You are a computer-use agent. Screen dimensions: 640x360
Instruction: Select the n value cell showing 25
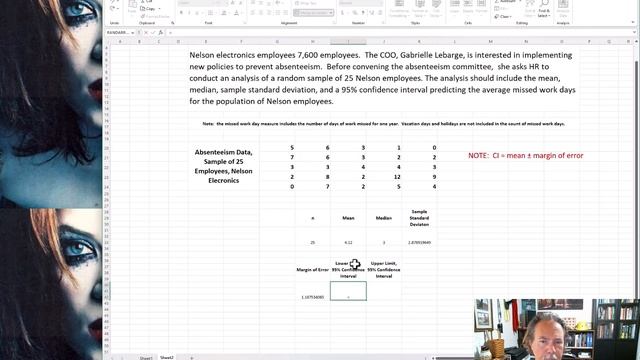(x=313, y=242)
